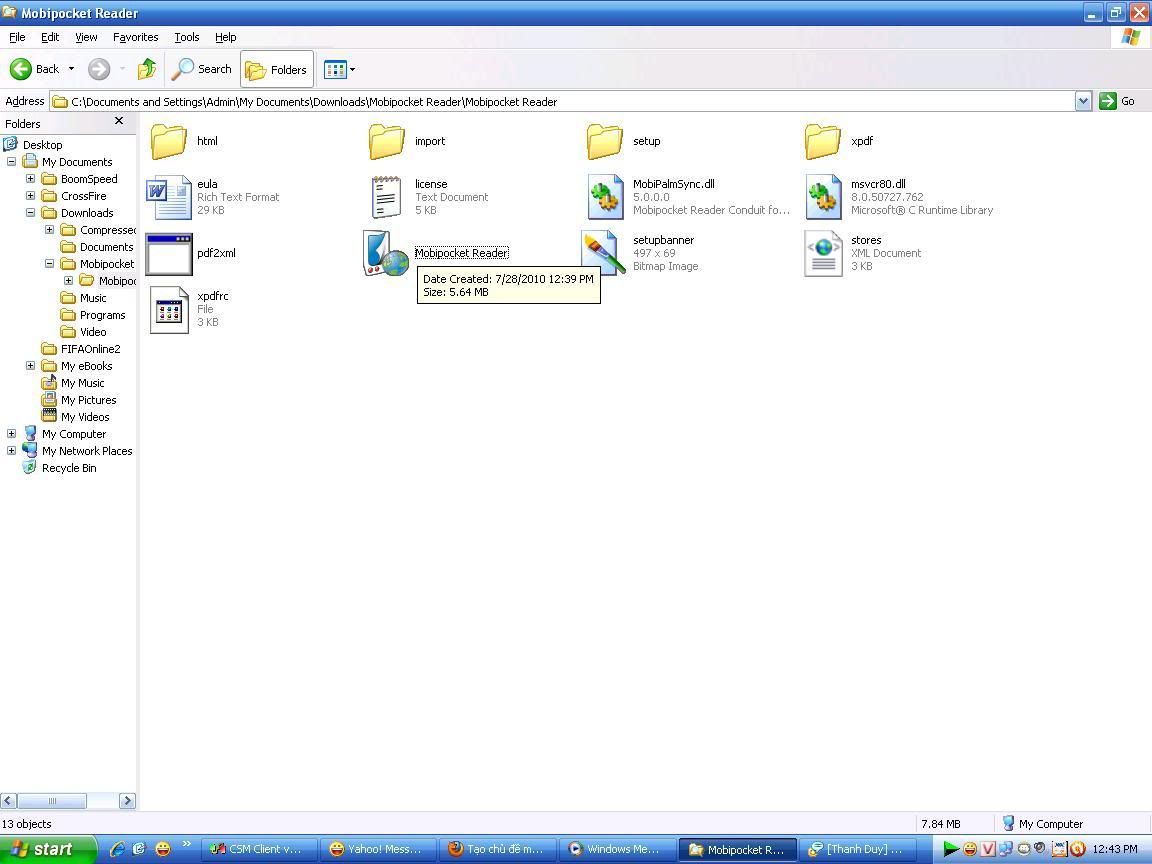Select the Documents folder in tree
This screenshot has height=864, width=1152.
point(107,247)
